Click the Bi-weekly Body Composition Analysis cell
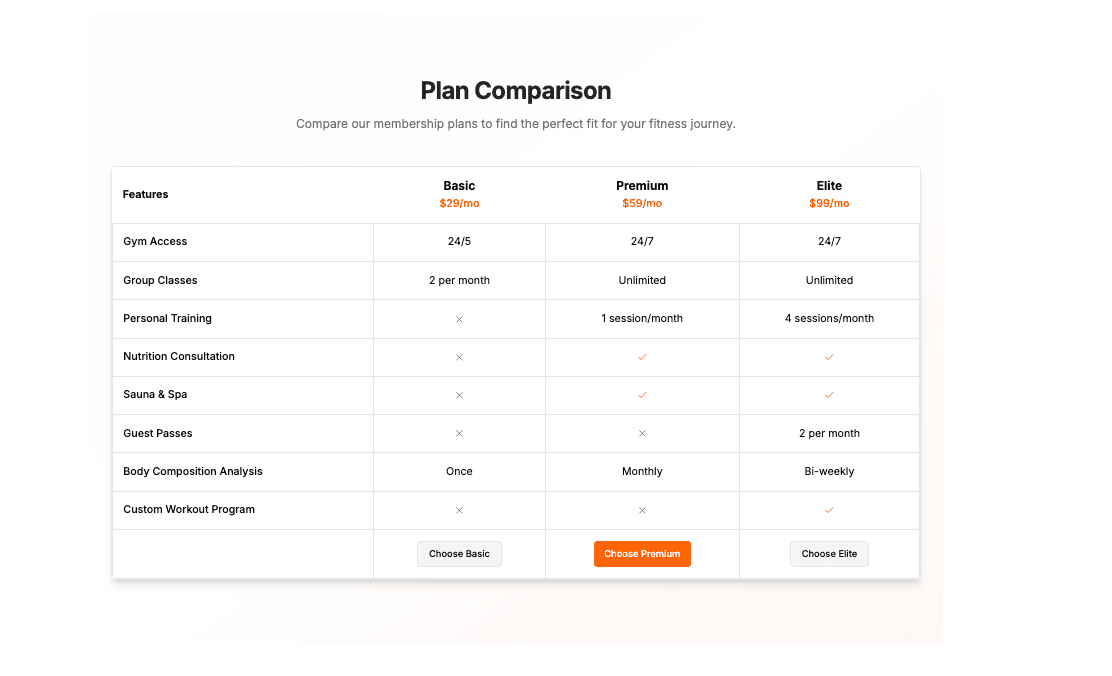The image size is (1112, 676). 829,471
